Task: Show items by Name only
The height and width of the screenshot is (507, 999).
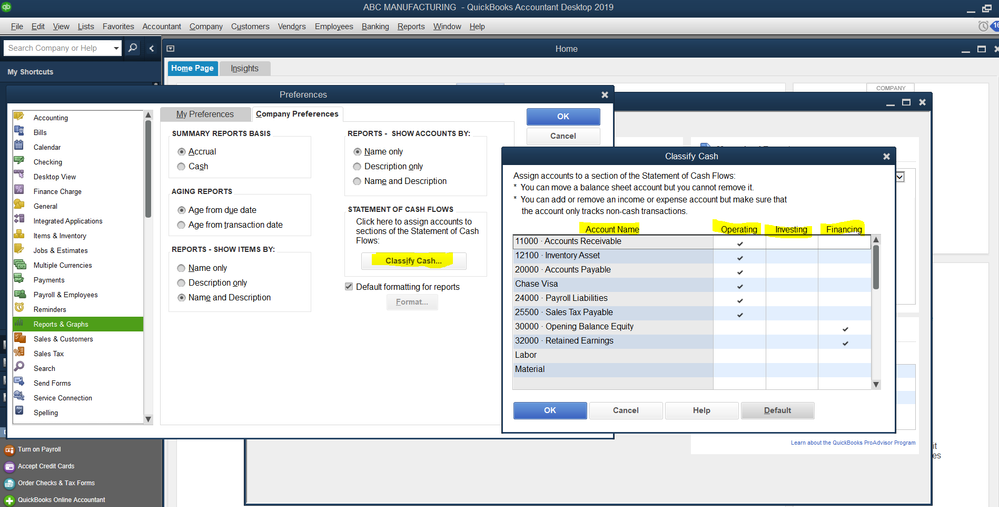Action: [182, 268]
